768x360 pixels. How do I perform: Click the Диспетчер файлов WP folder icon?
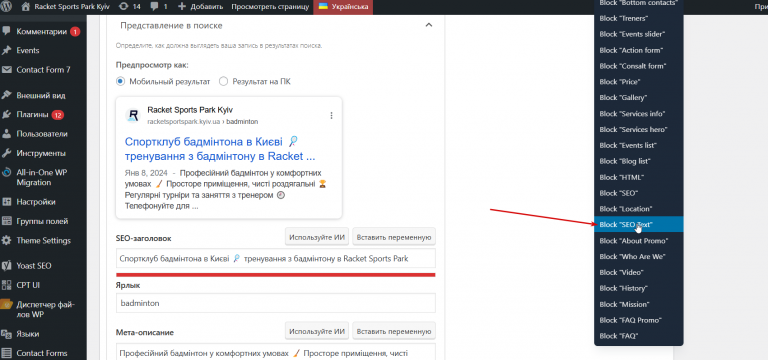tap(7, 304)
